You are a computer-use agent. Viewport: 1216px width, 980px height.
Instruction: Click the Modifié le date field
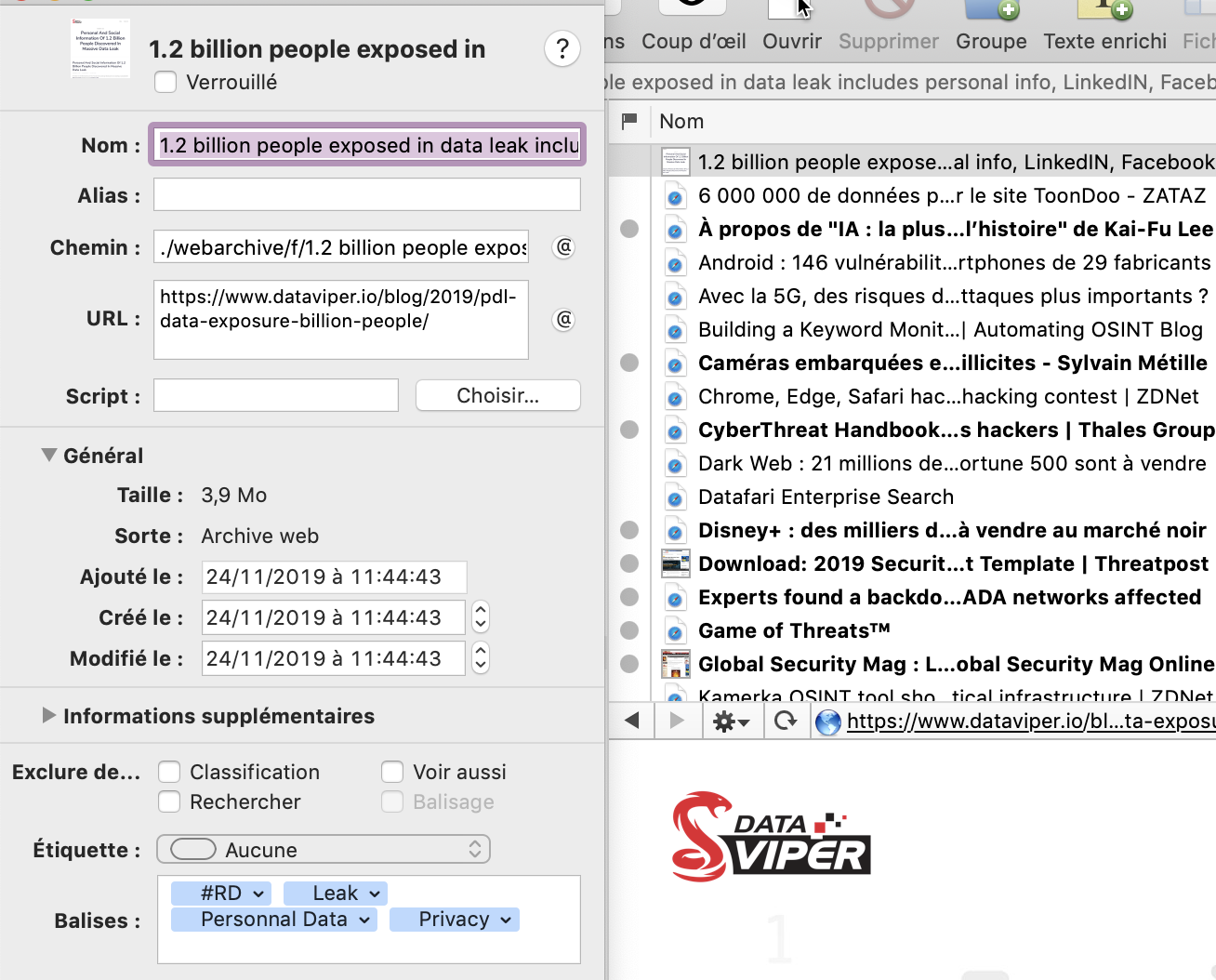(334, 658)
